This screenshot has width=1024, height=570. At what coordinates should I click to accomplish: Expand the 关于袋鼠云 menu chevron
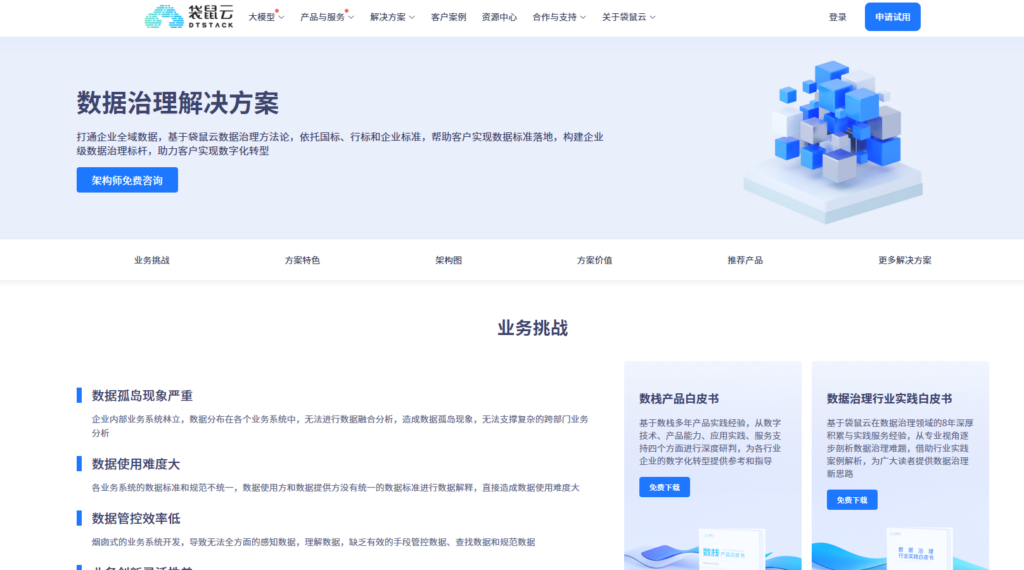pos(652,18)
